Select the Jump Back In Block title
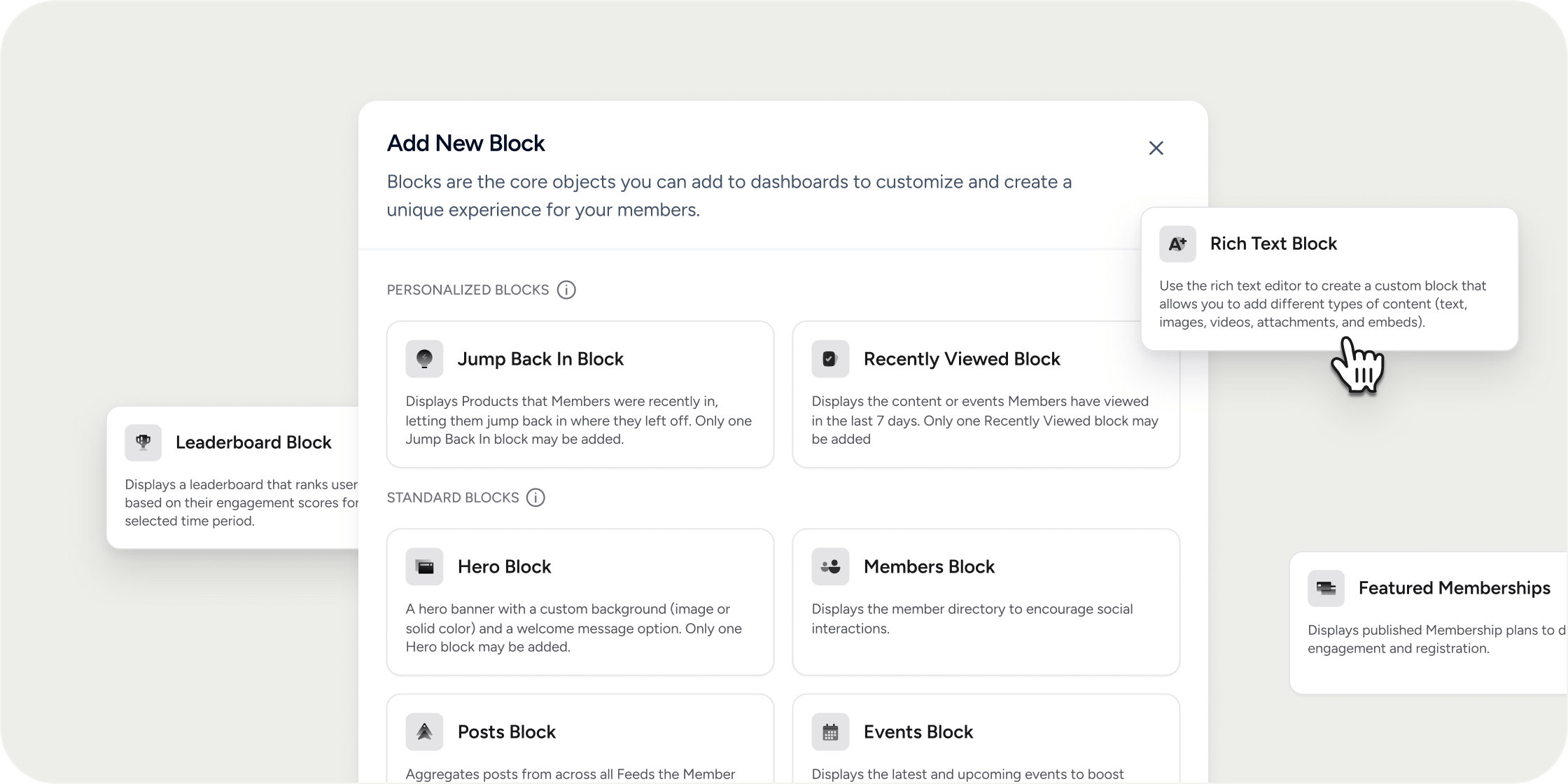 pos(540,359)
